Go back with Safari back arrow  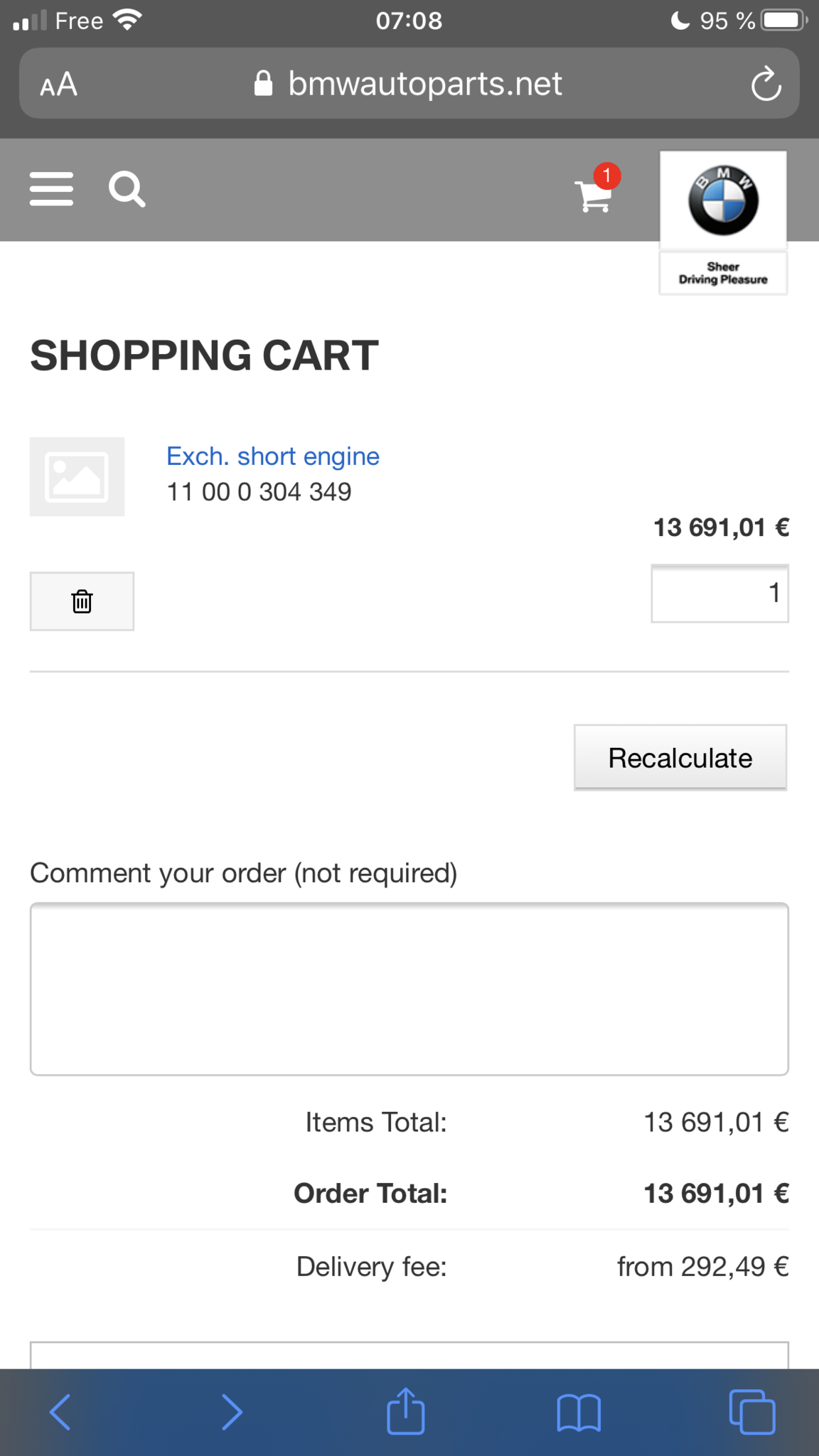pyautogui.click(x=60, y=1412)
